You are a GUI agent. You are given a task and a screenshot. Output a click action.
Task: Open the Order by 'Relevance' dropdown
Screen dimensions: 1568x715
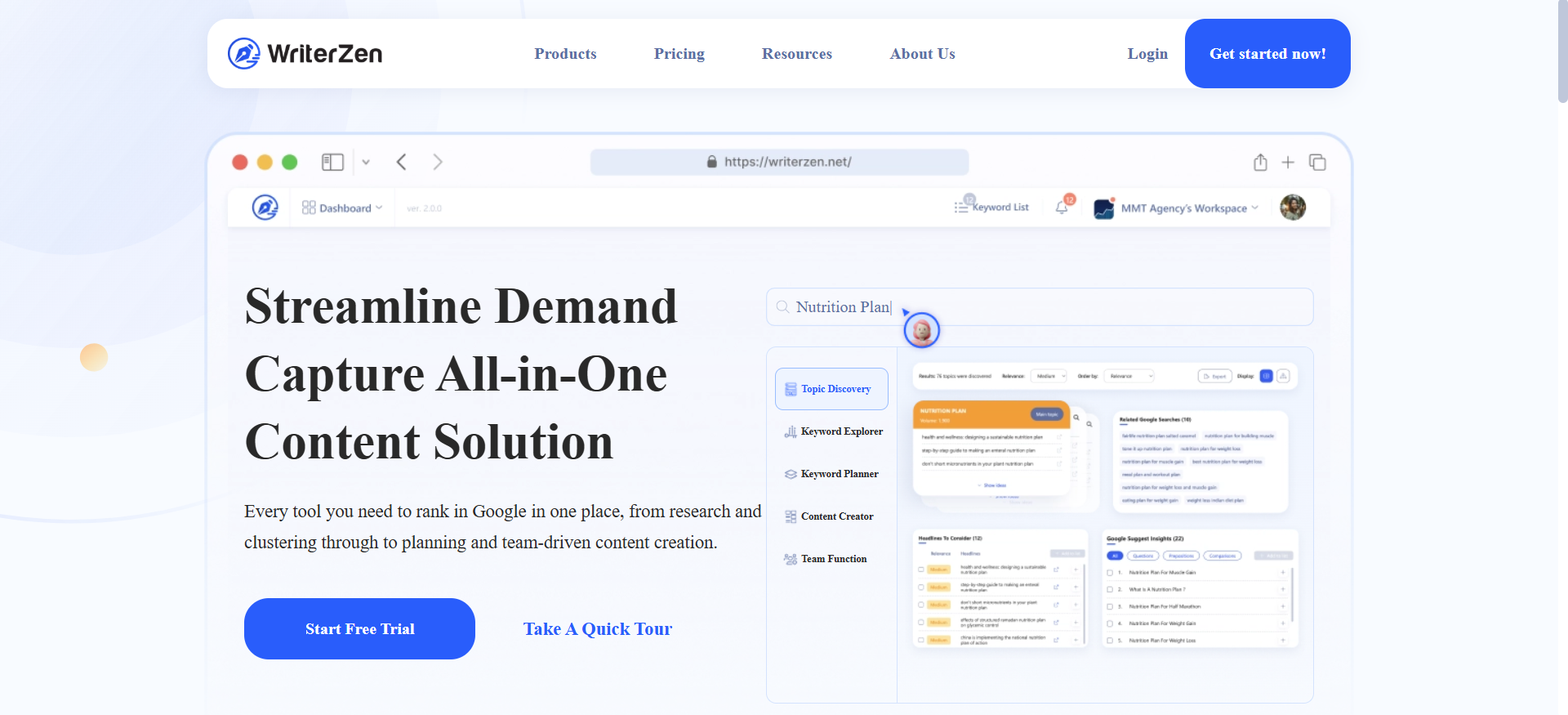coord(1129,376)
